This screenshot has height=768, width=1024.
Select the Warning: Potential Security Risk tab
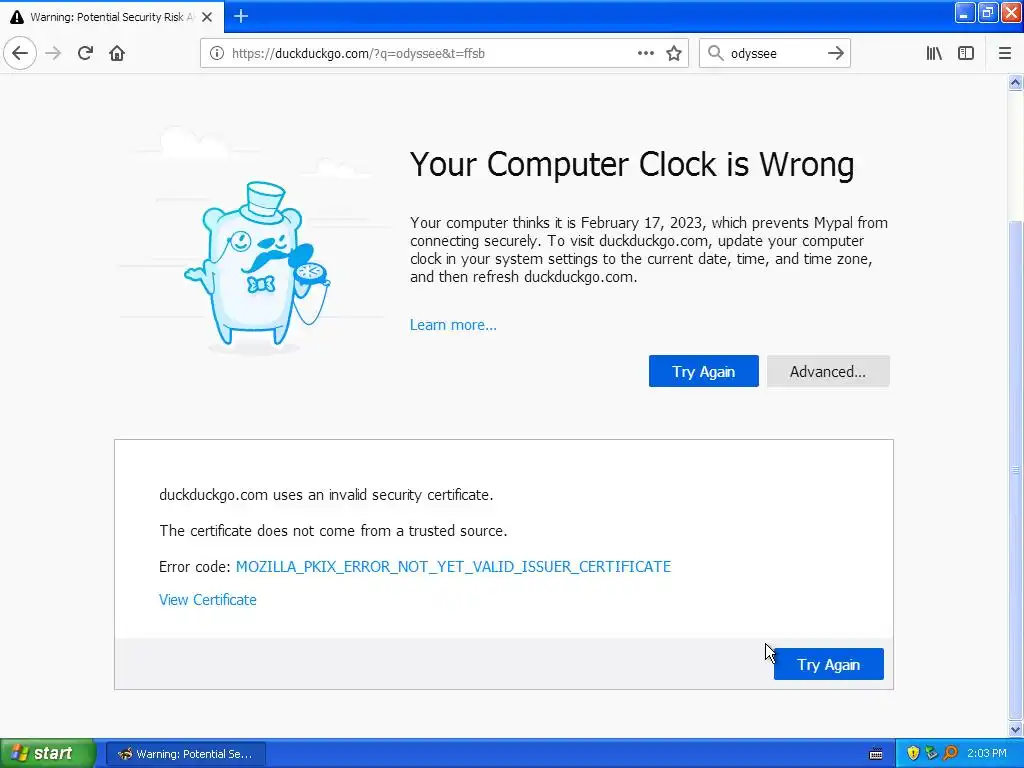click(112, 17)
